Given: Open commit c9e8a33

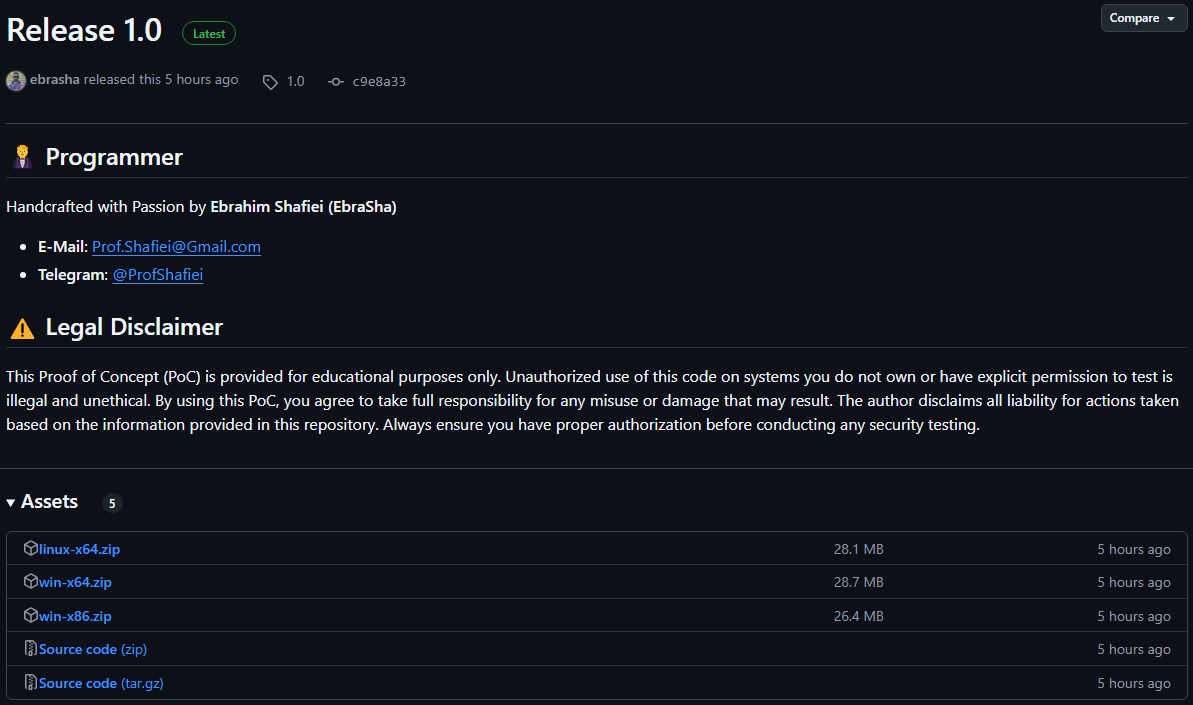Looking at the screenshot, I should tap(379, 82).
